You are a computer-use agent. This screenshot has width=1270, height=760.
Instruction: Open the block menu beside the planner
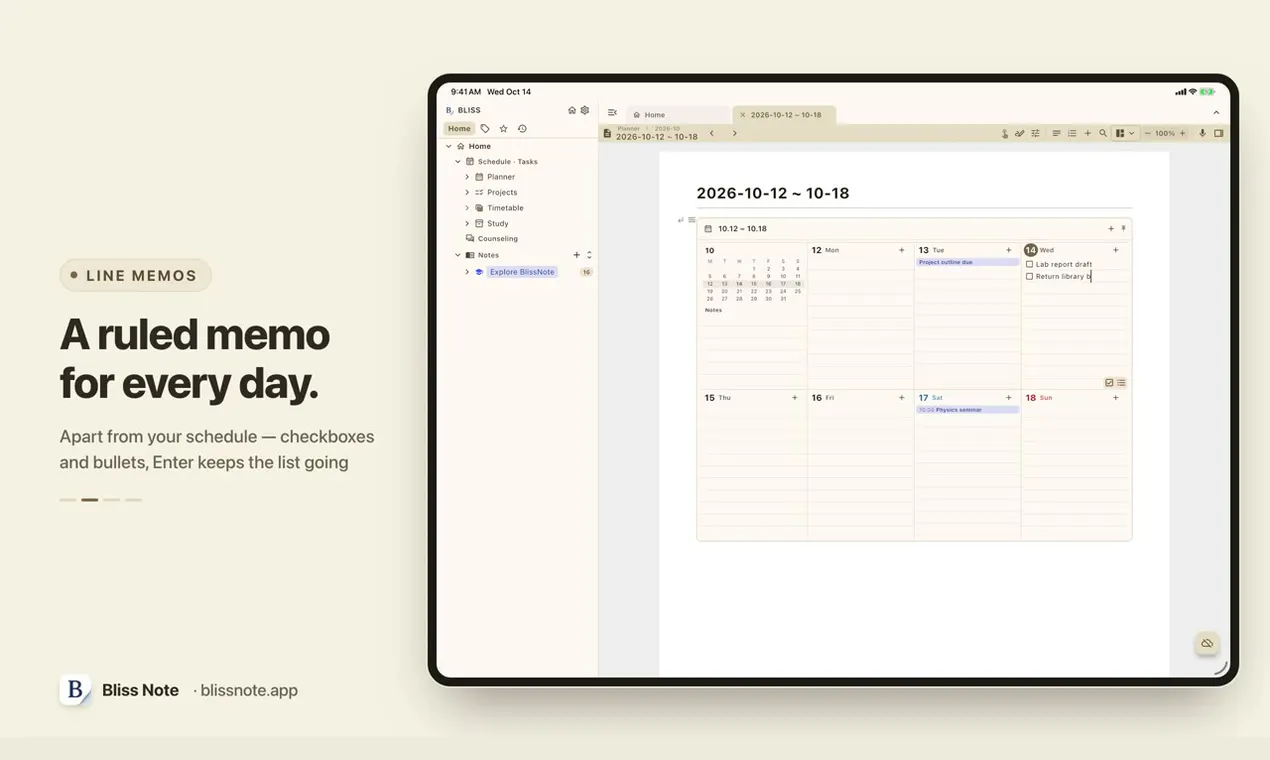coord(691,220)
